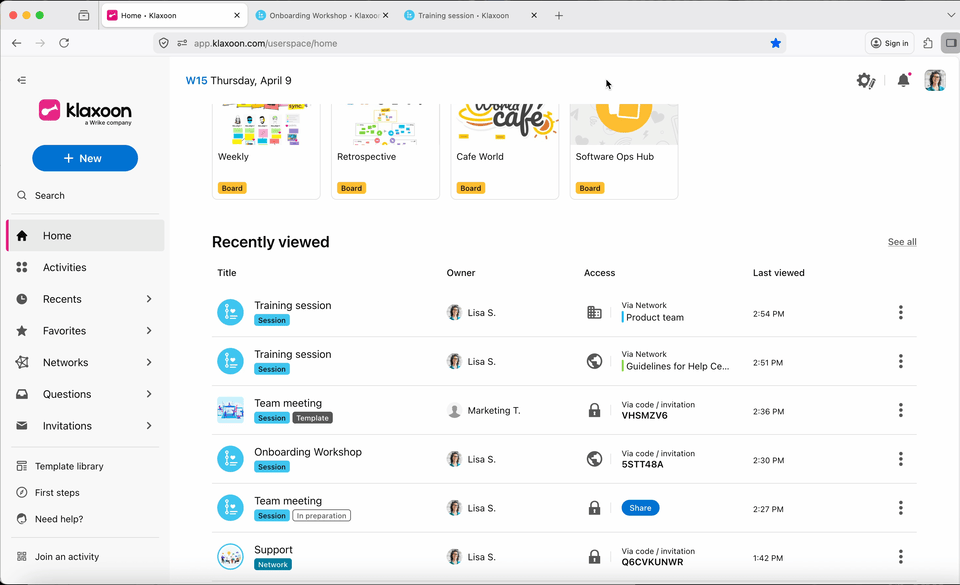Open the Software Ops Hub board card
The width and height of the screenshot is (960, 585).
click(x=624, y=151)
